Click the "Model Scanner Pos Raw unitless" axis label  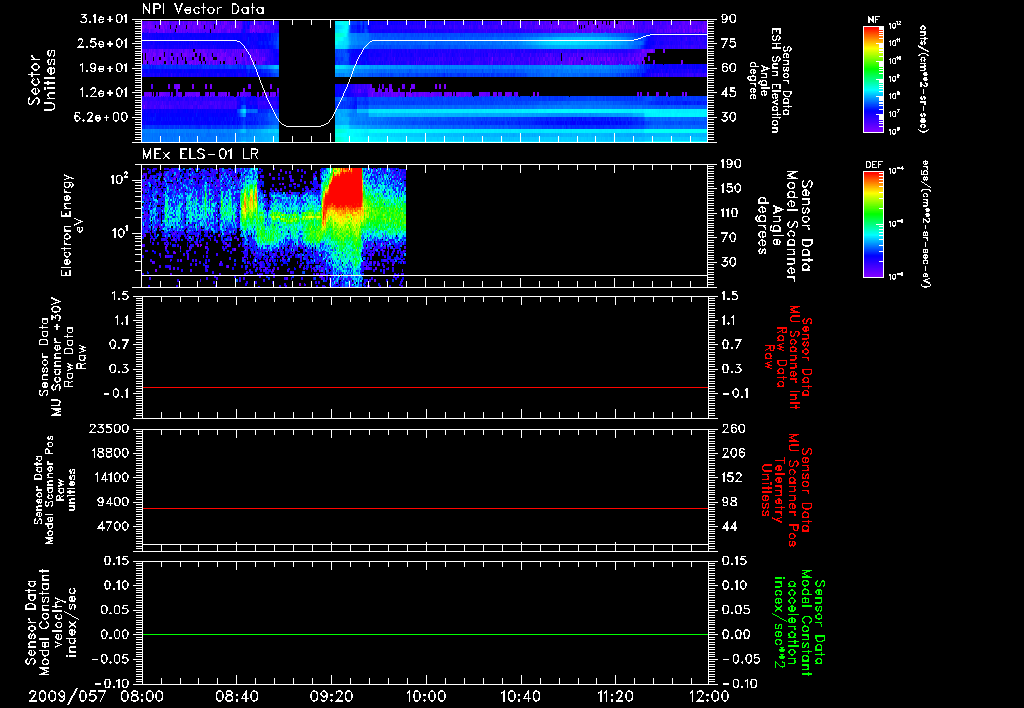(57, 490)
